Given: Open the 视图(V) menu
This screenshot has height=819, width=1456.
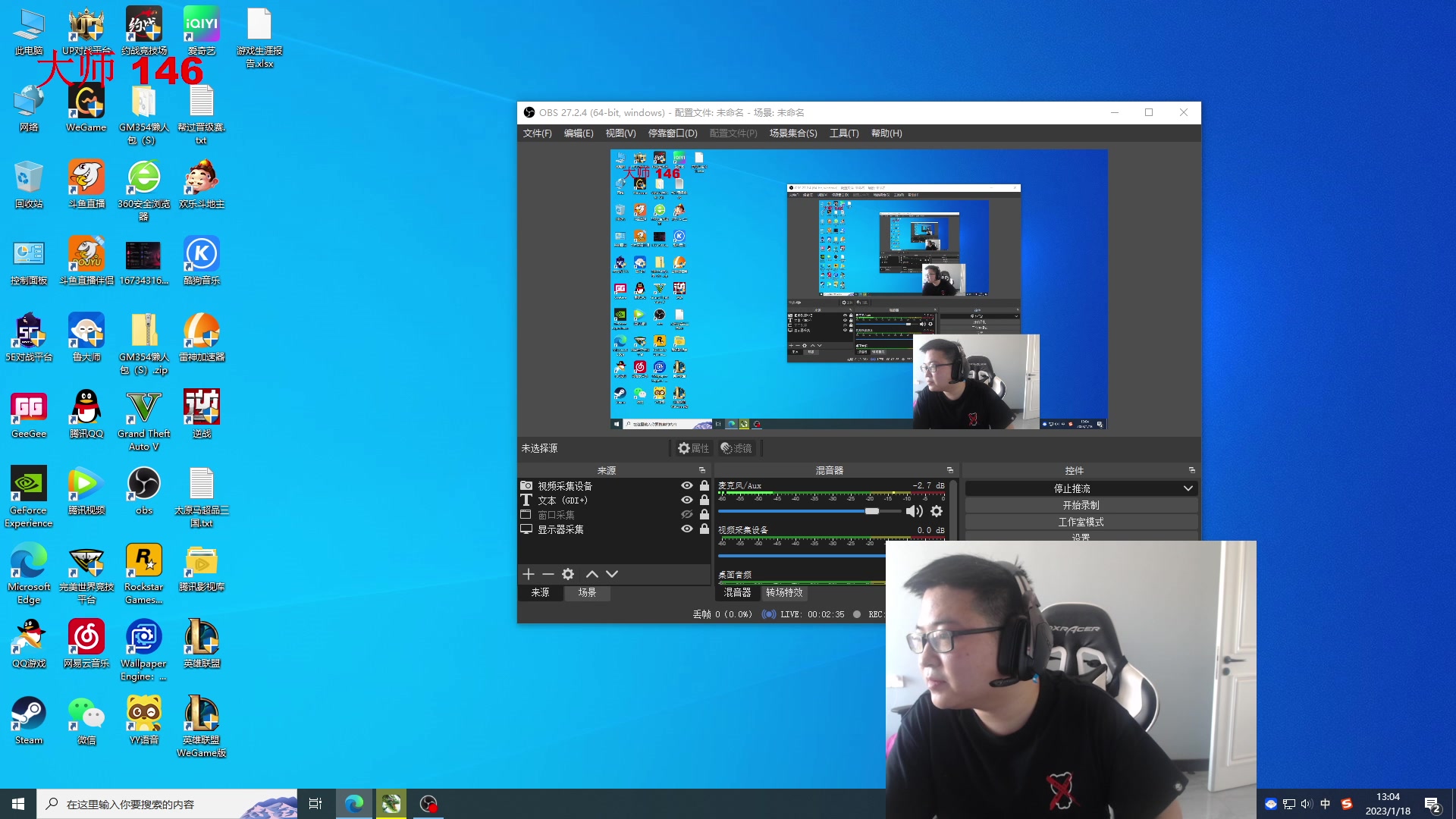Looking at the screenshot, I should tap(620, 133).
